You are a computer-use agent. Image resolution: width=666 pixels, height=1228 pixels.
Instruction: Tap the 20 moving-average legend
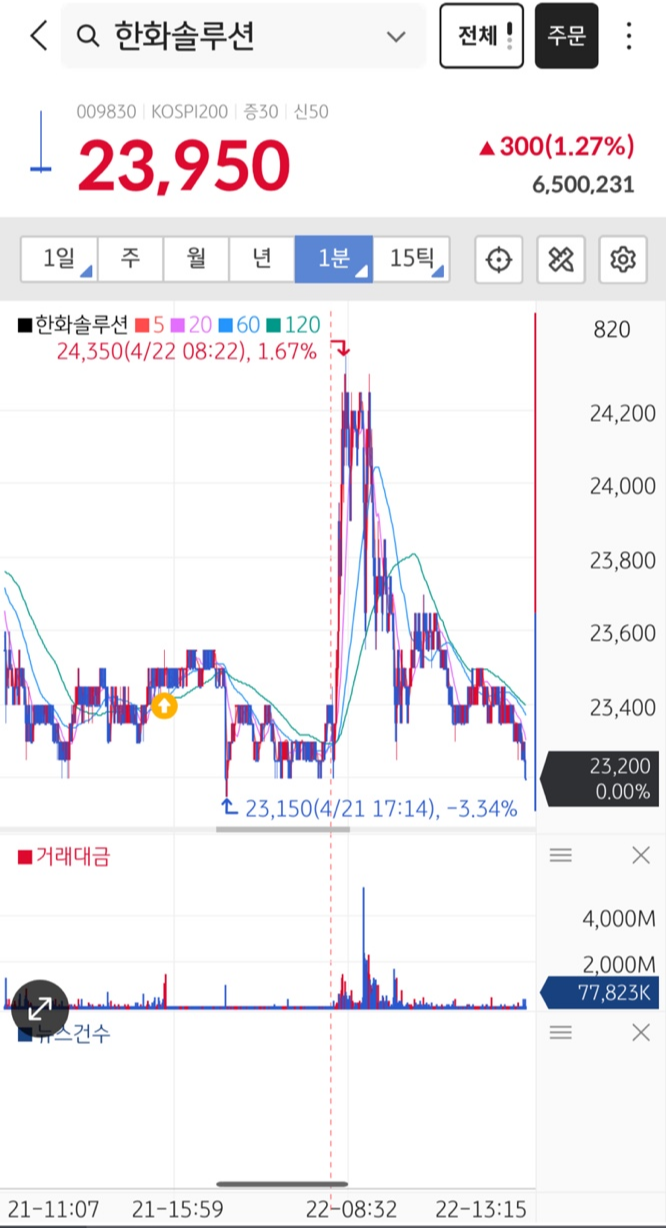190,324
